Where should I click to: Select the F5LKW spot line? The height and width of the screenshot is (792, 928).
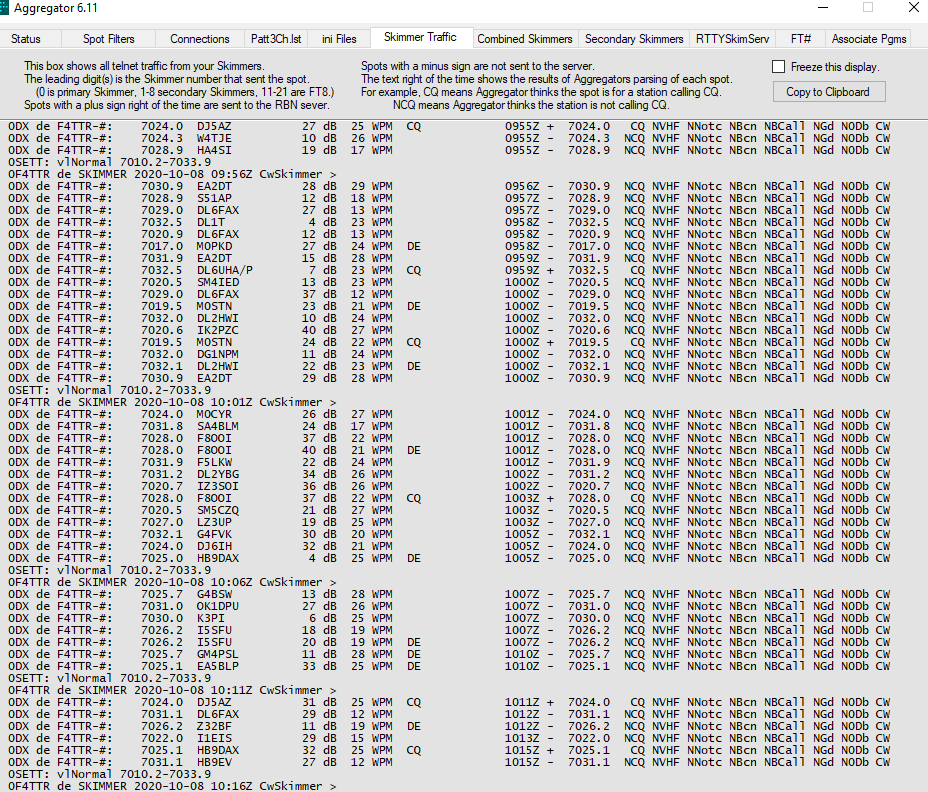pos(449,462)
